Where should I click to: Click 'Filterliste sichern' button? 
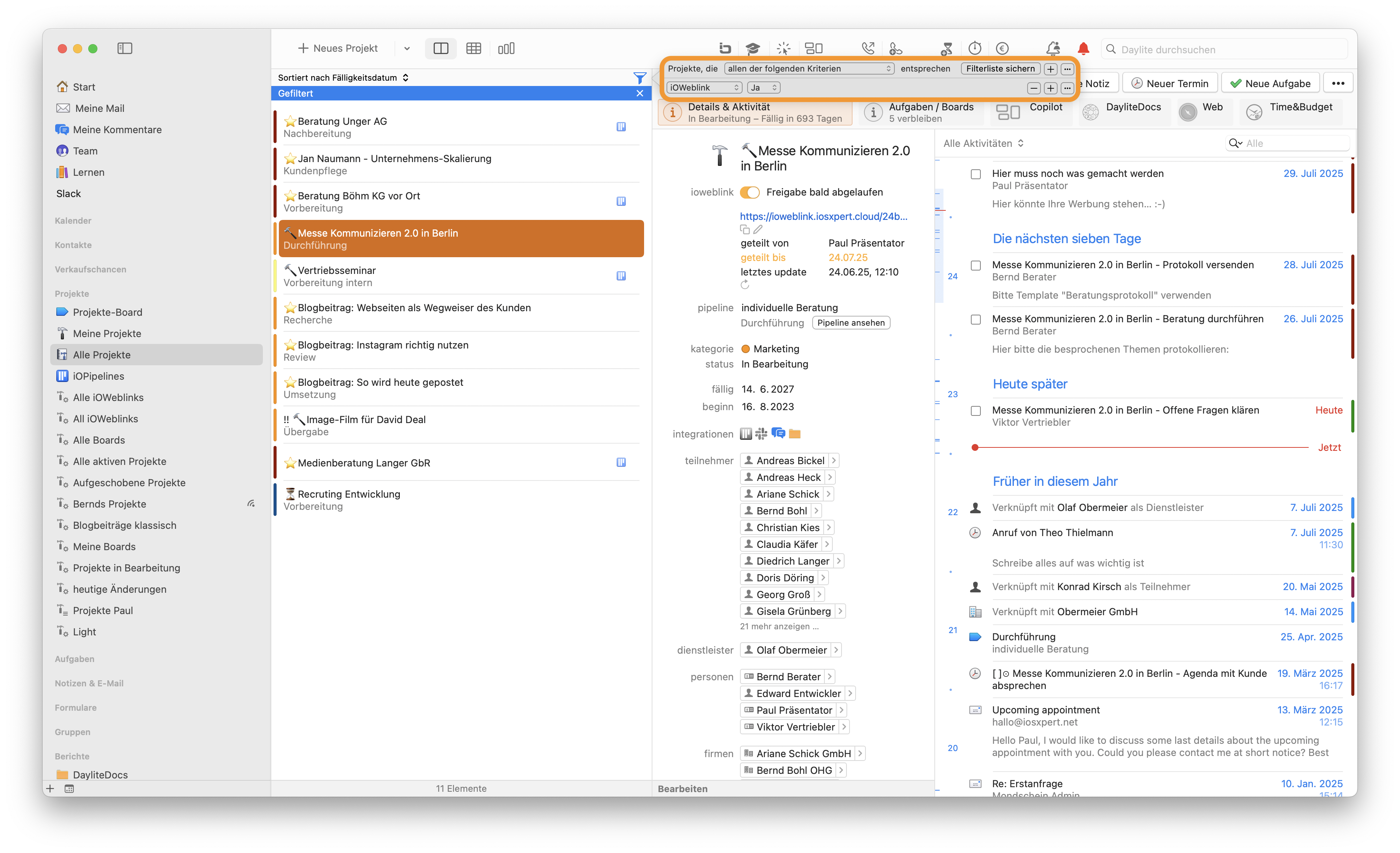1000,69
